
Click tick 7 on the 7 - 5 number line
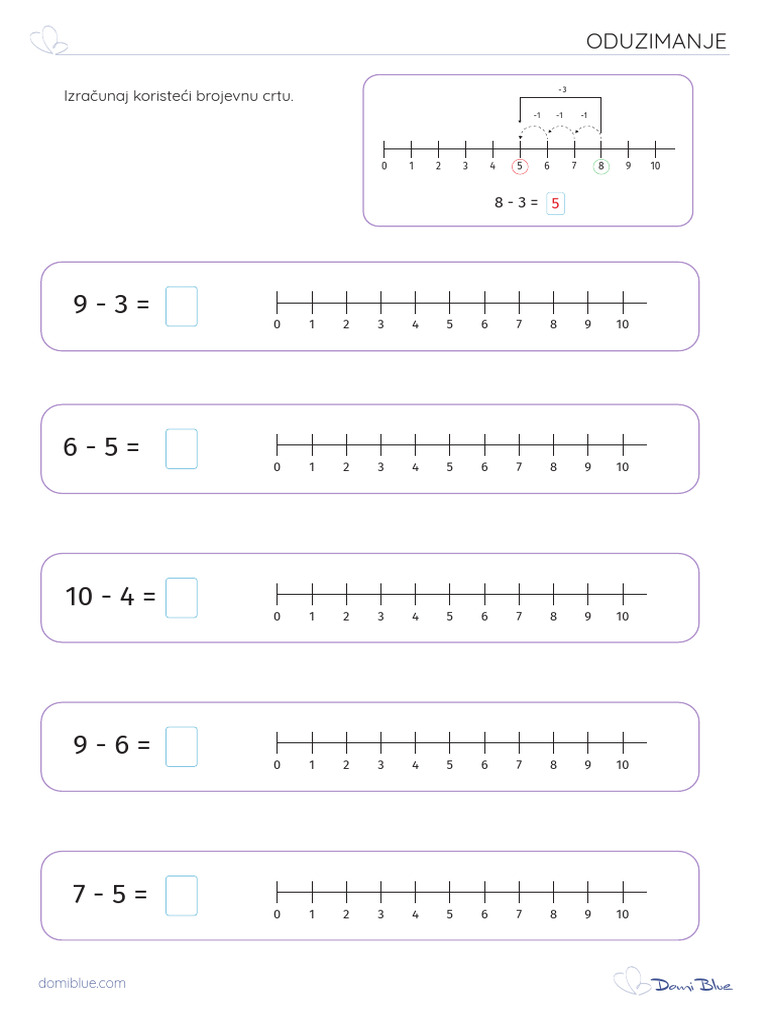tap(519, 891)
